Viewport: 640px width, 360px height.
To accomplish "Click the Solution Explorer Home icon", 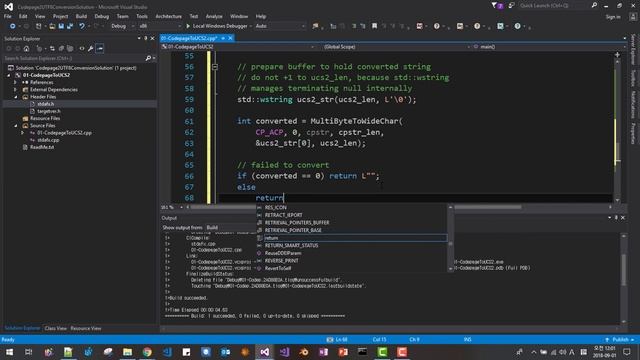I will 27,49.
